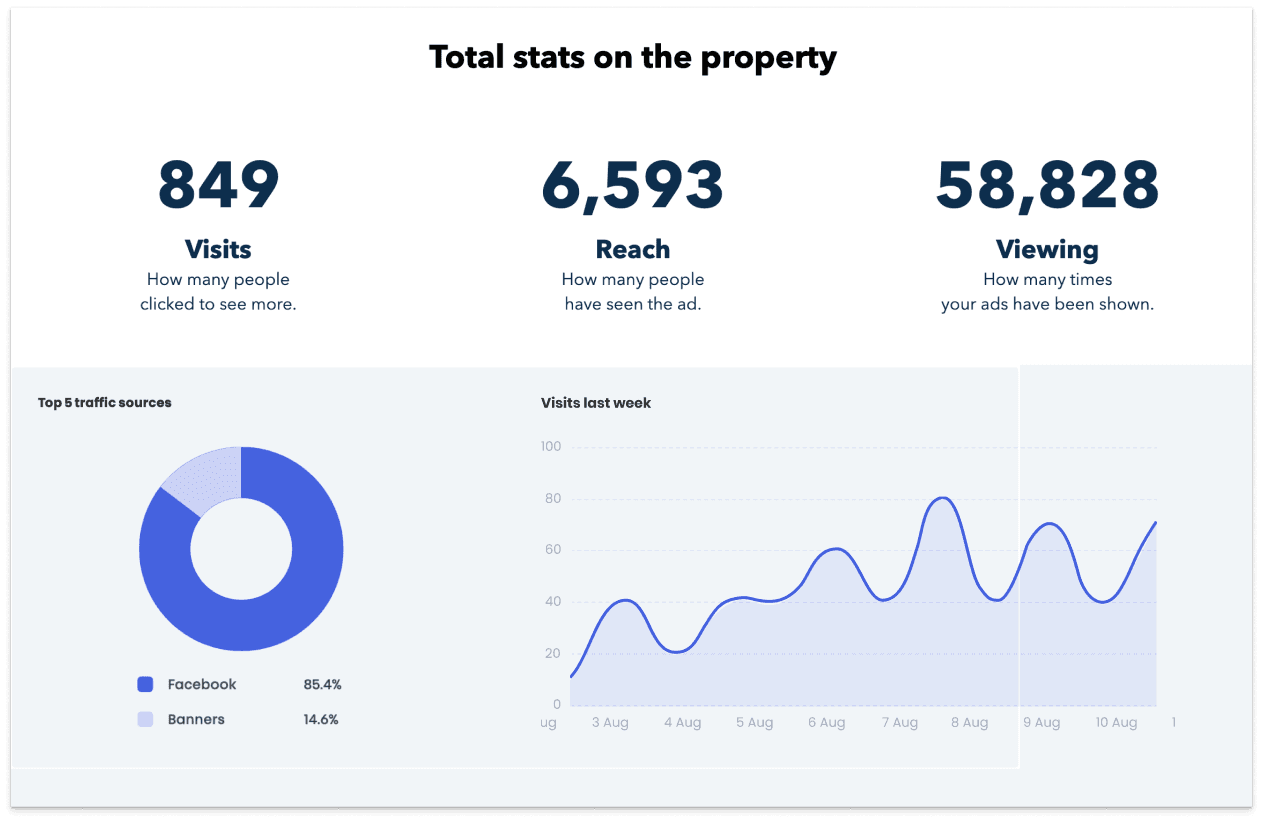Open the Viewing stat showing 58,828
1263x822 pixels.
pyautogui.click(x=1047, y=185)
